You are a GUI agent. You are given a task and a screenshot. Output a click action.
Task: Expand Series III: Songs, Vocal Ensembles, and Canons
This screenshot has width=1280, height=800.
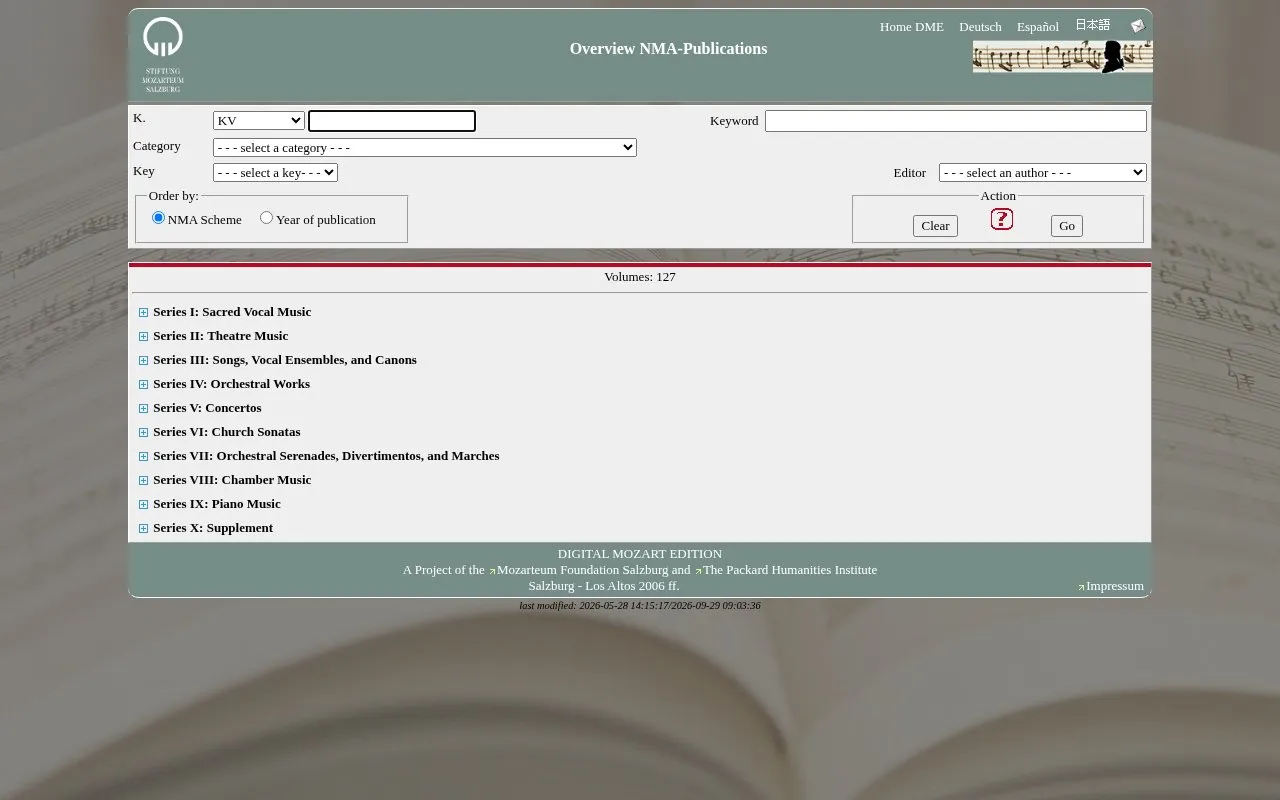(x=143, y=361)
